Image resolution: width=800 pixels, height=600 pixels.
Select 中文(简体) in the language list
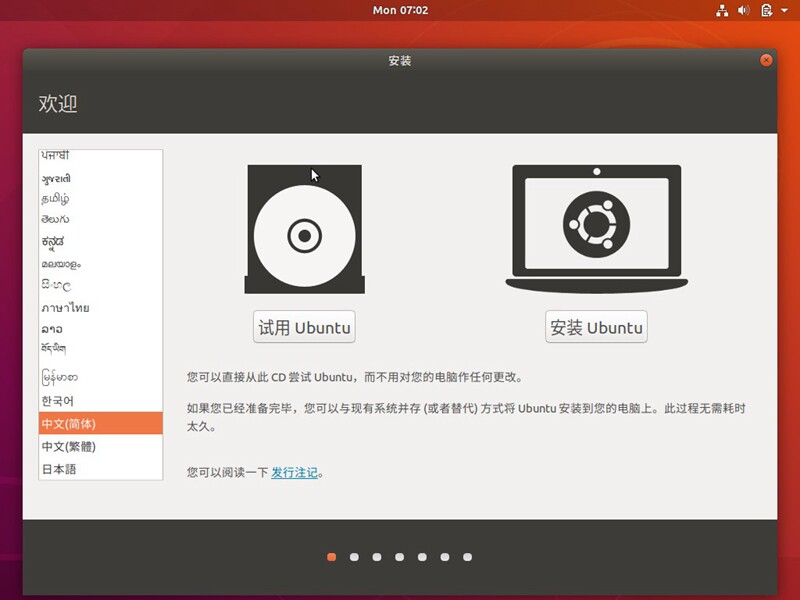[x=100, y=423]
